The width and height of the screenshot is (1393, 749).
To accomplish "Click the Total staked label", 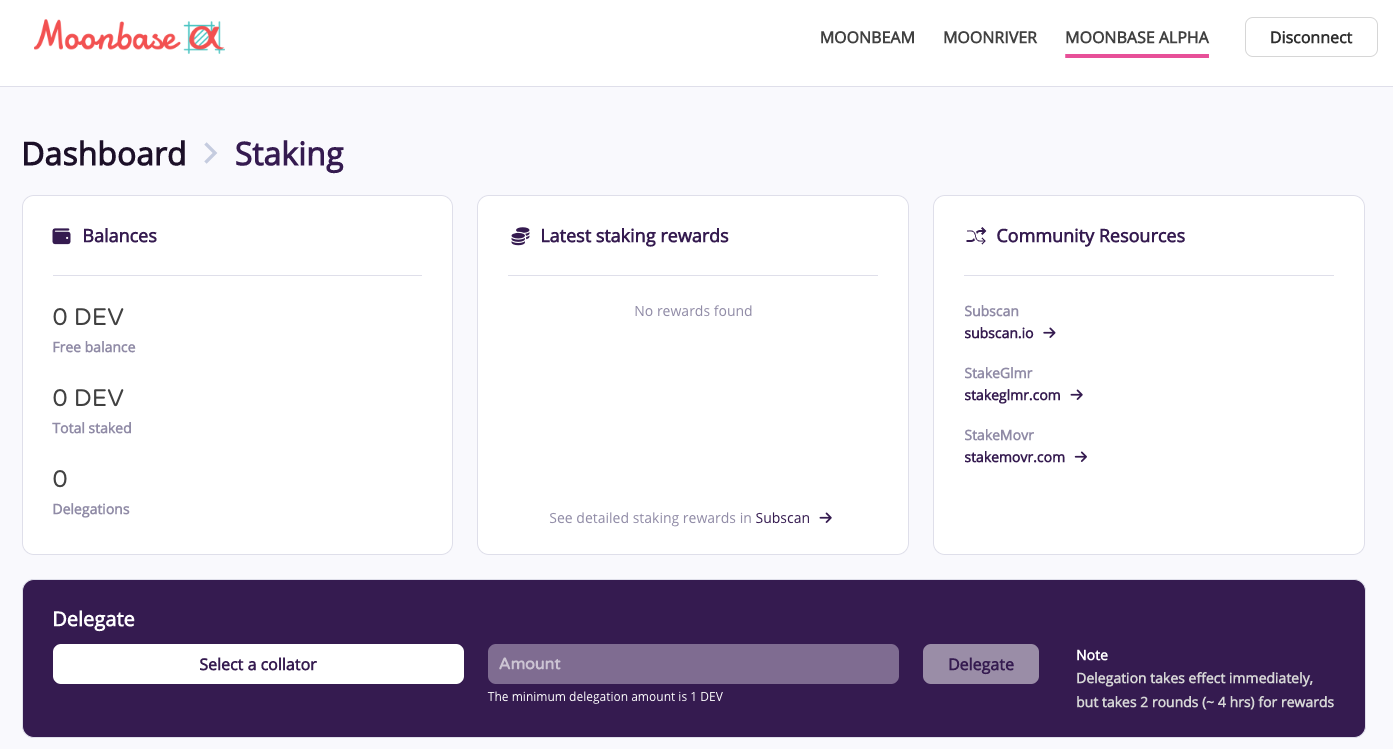I will pyautogui.click(x=92, y=428).
